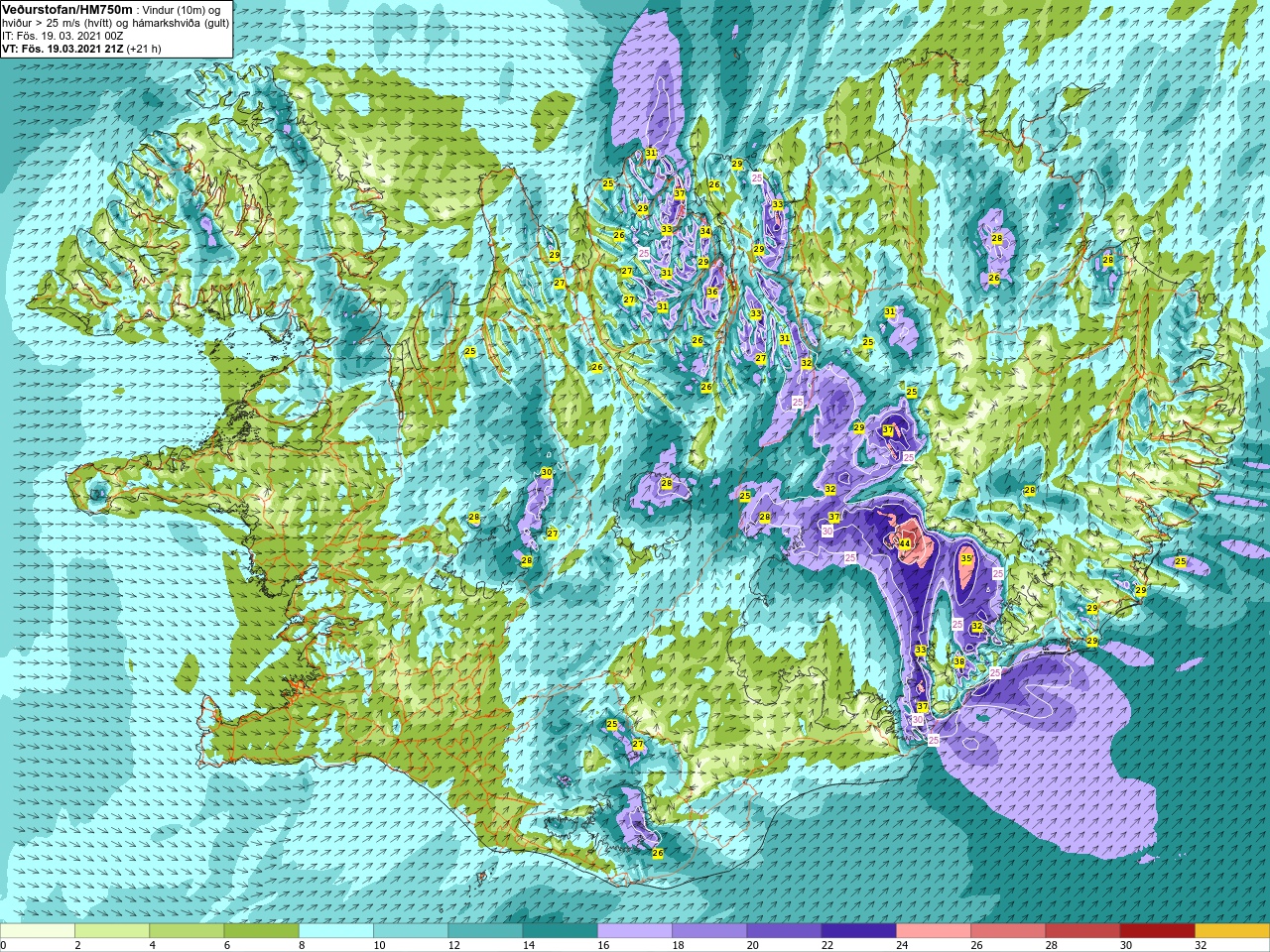Pick the pale yellow 0–2 legend swatch

pos(38,931)
